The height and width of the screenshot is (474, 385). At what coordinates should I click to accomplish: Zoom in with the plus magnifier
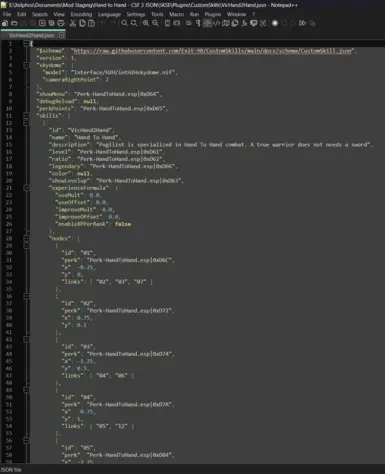(146, 23)
